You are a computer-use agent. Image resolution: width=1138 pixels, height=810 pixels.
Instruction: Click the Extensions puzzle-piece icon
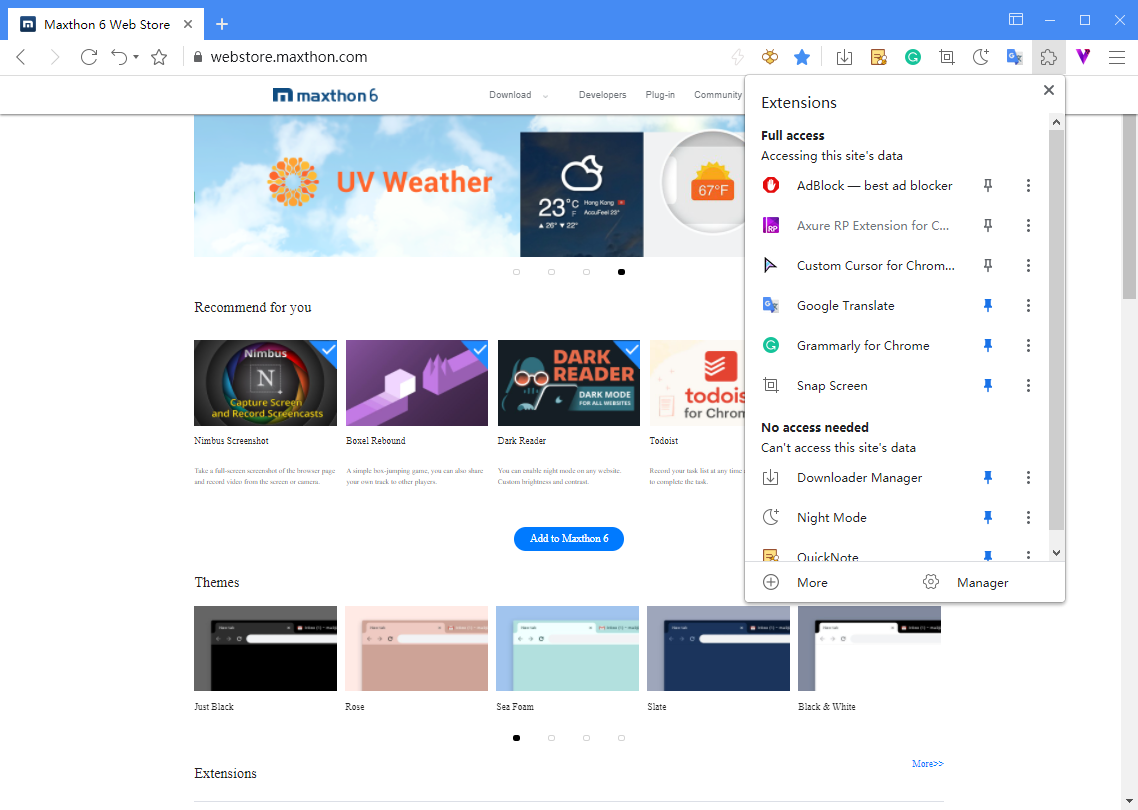(1049, 57)
